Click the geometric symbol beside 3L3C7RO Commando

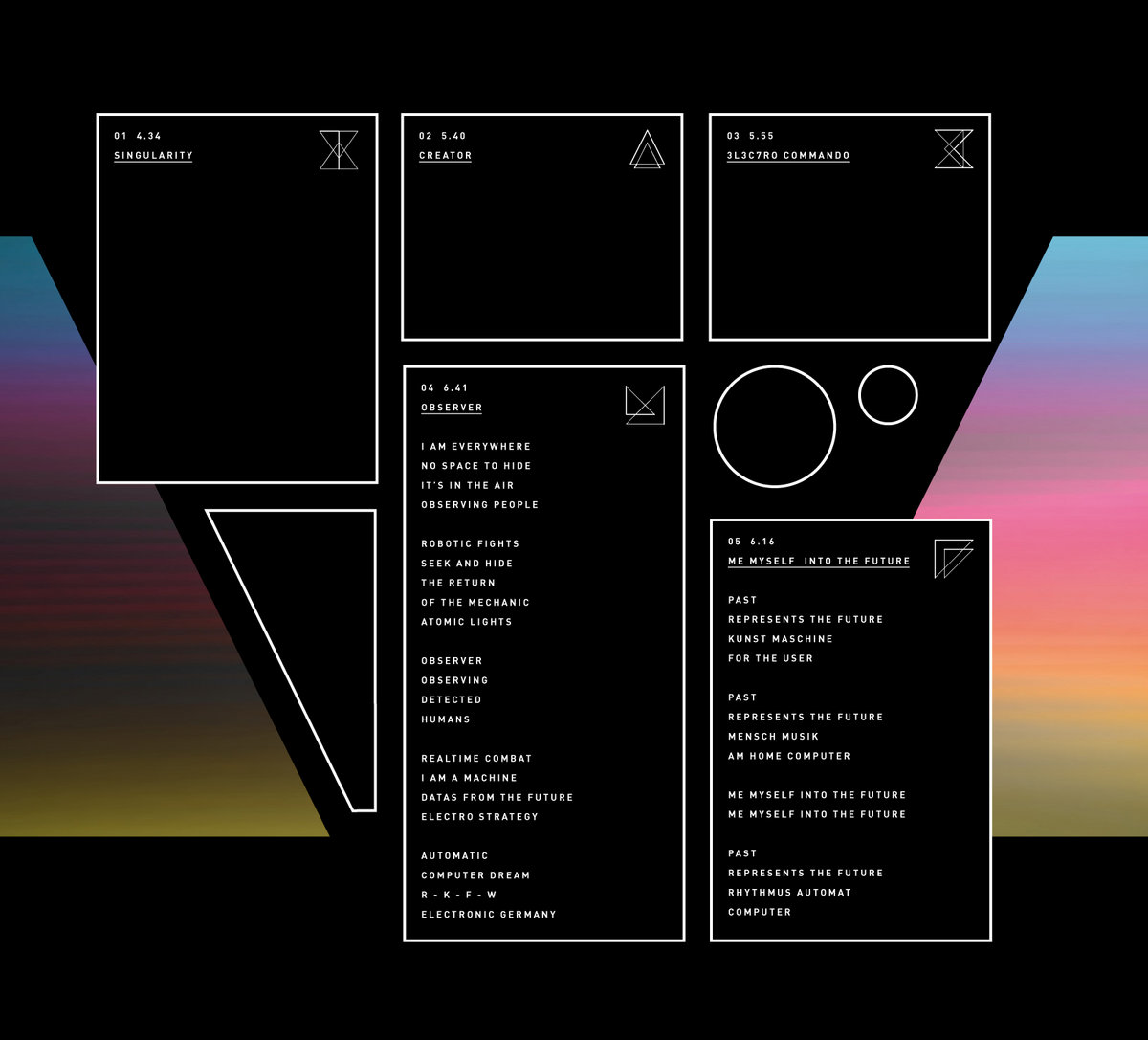(x=953, y=149)
